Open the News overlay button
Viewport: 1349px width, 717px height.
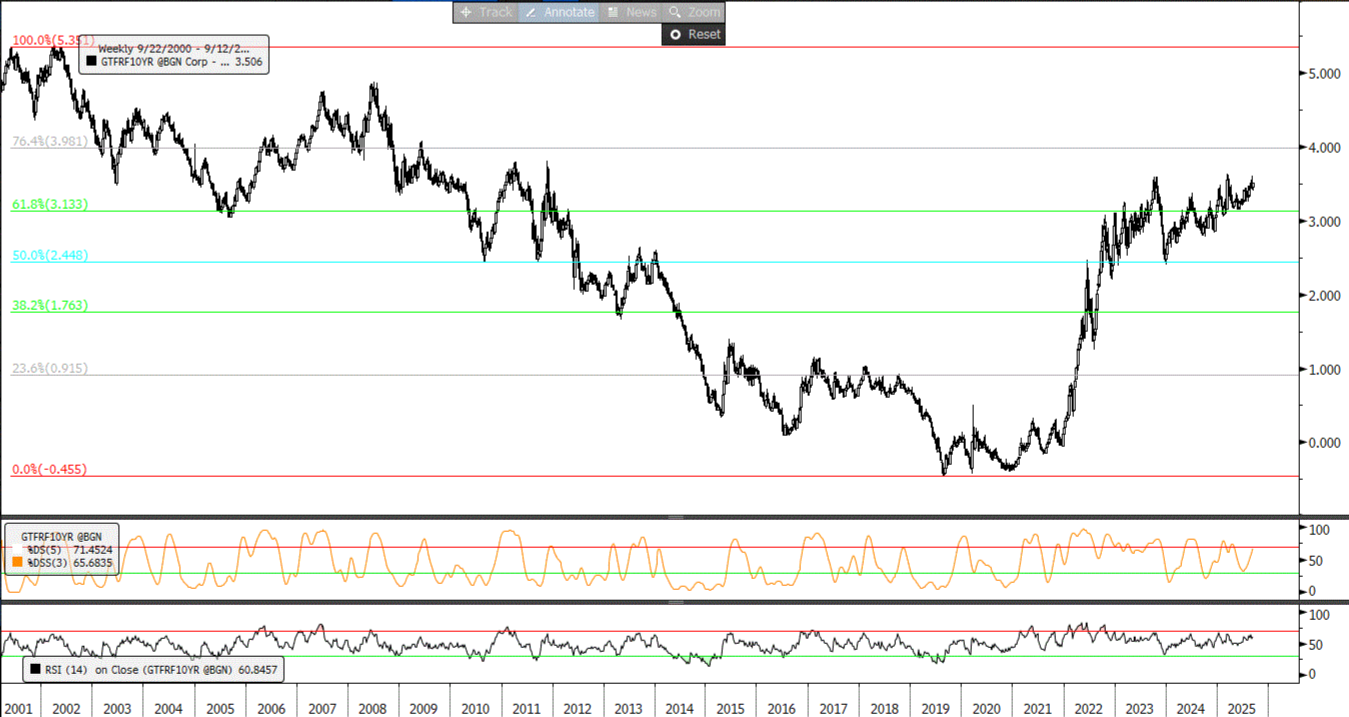632,12
